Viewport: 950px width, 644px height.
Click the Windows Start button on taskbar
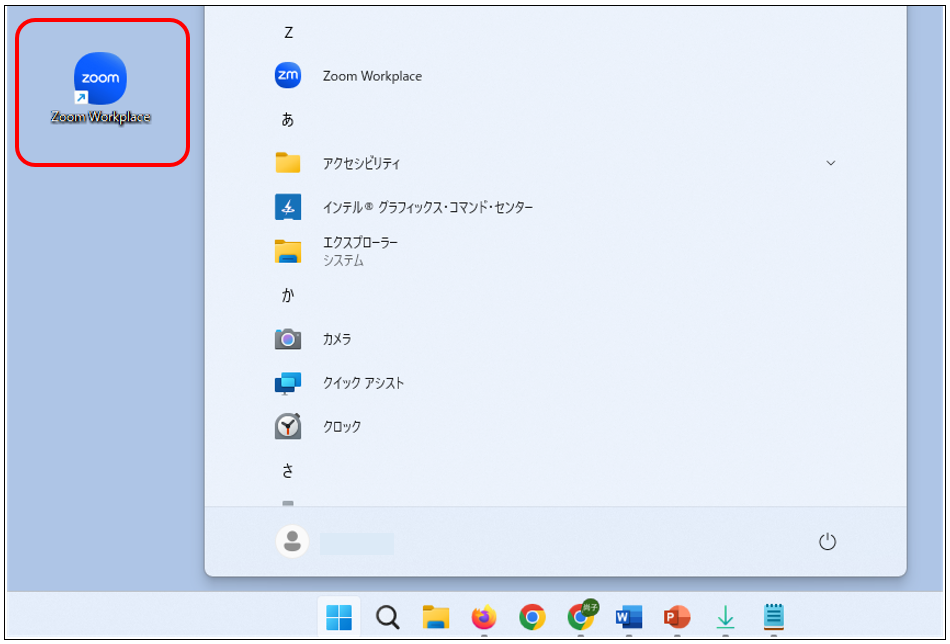coord(339,618)
